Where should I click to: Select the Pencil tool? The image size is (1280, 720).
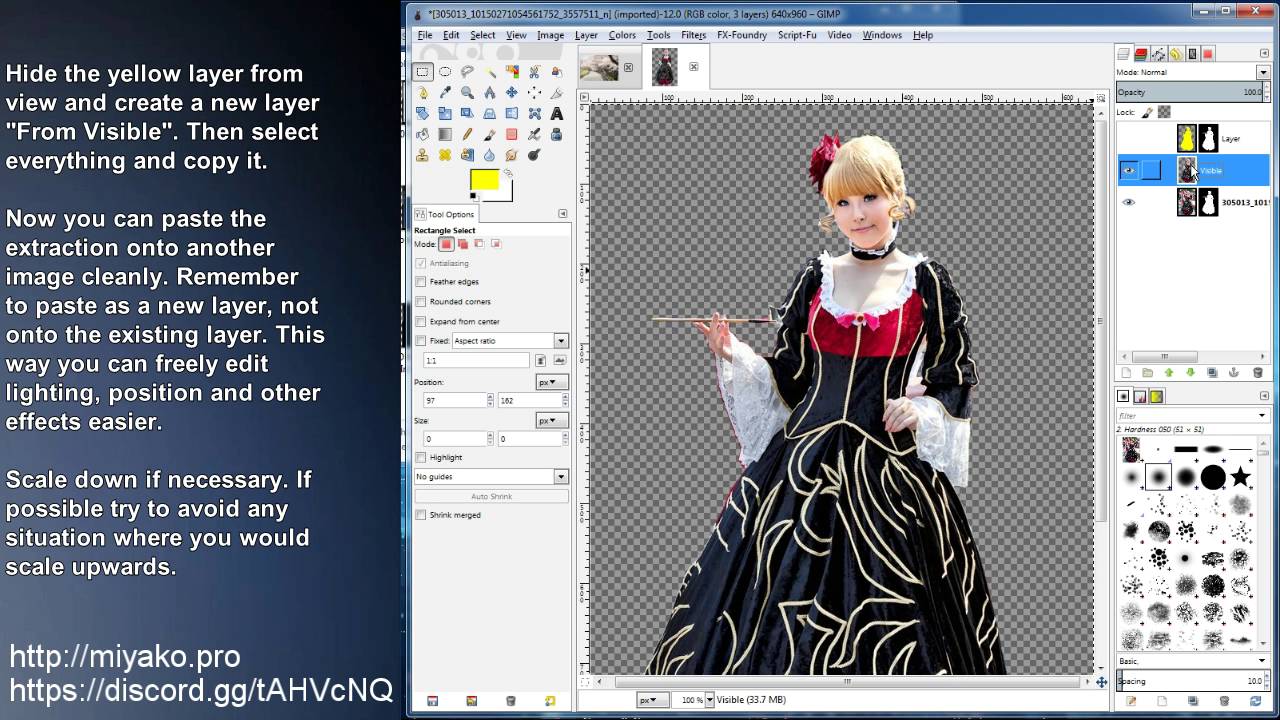point(467,134)
